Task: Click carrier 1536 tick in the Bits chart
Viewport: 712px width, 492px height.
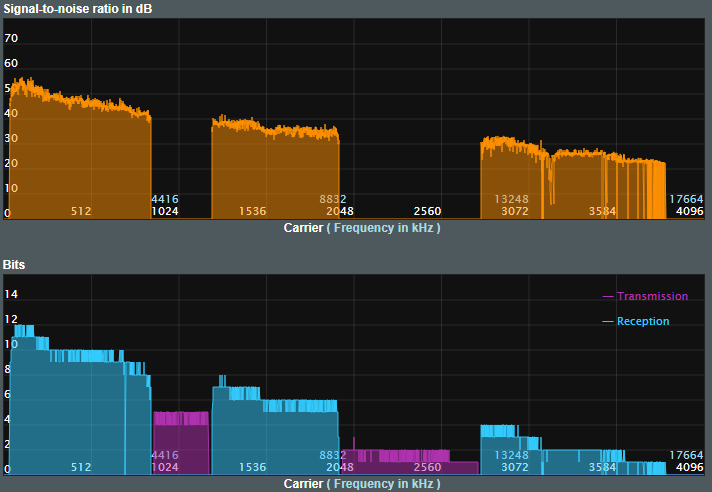Action: 252,467
